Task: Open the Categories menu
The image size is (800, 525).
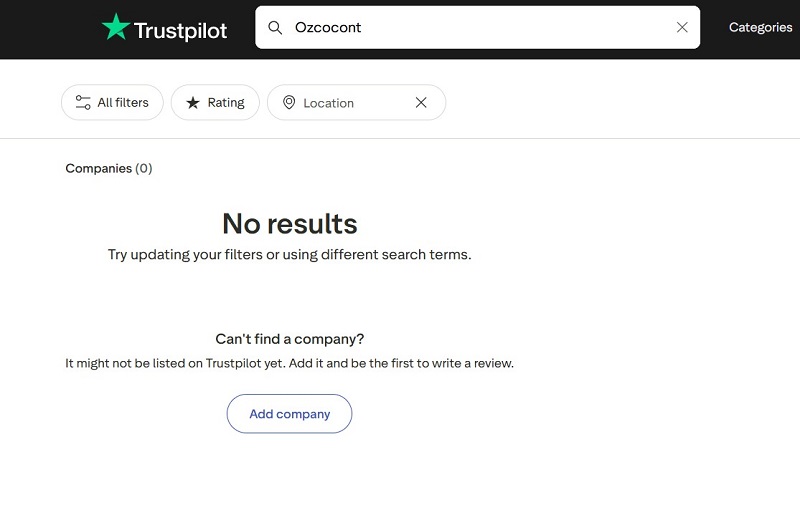Action: click(760, 28)
